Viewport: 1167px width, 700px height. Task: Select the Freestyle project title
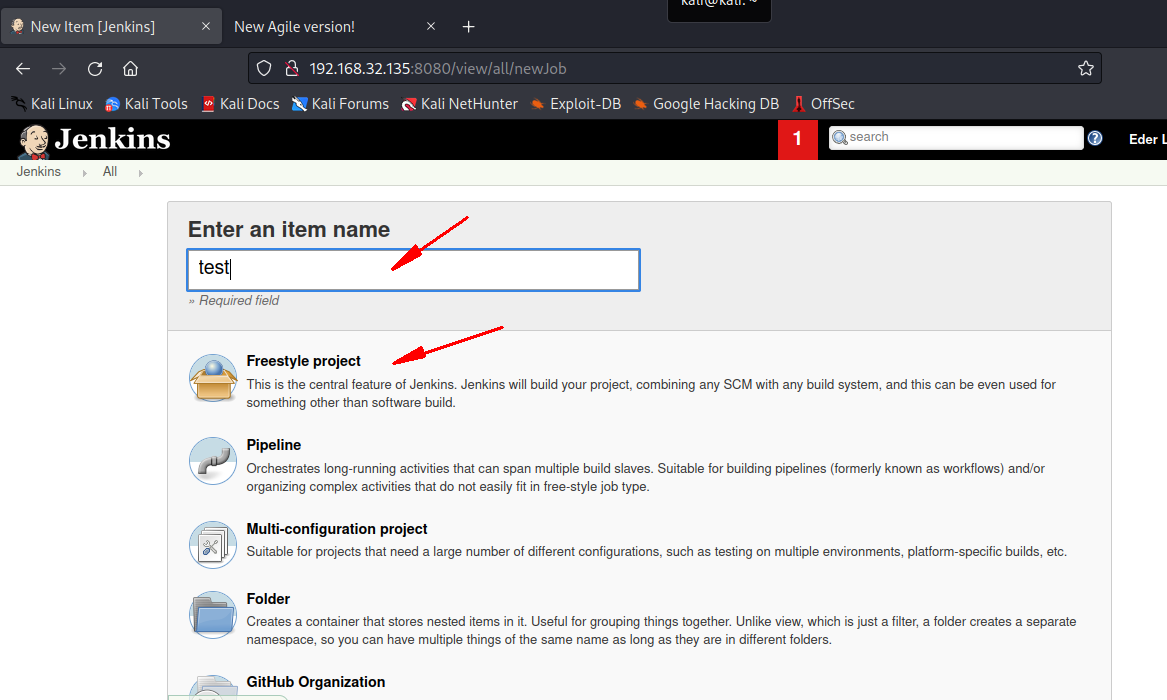tap(304, 361)
